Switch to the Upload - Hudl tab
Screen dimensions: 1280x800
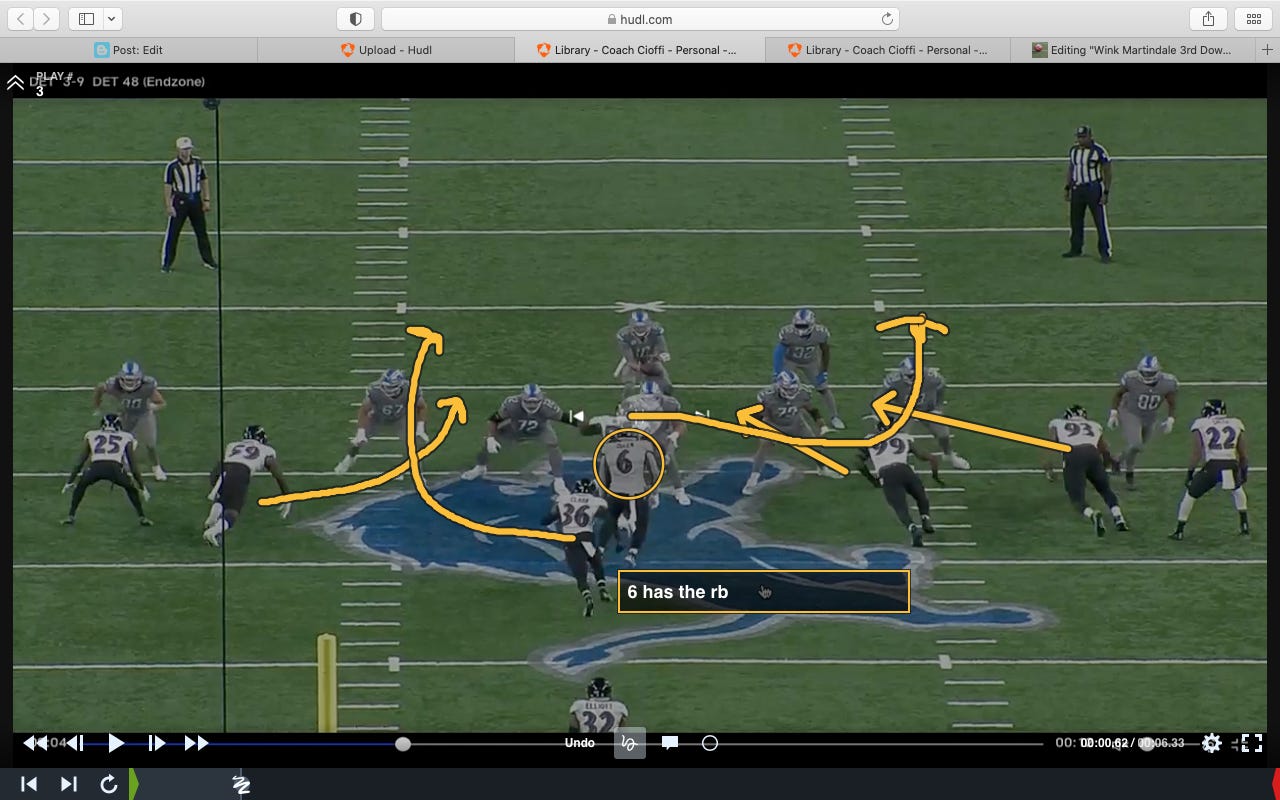[x=386, y=49]
